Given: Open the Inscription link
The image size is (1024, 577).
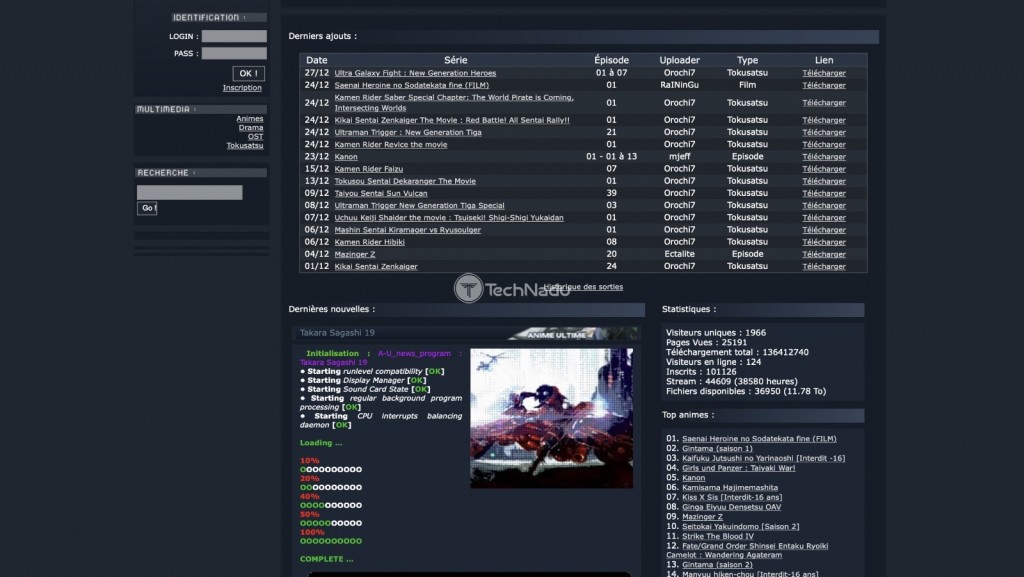Looking at the screenshot, I should pyautogui.click(x=242, y=87).
